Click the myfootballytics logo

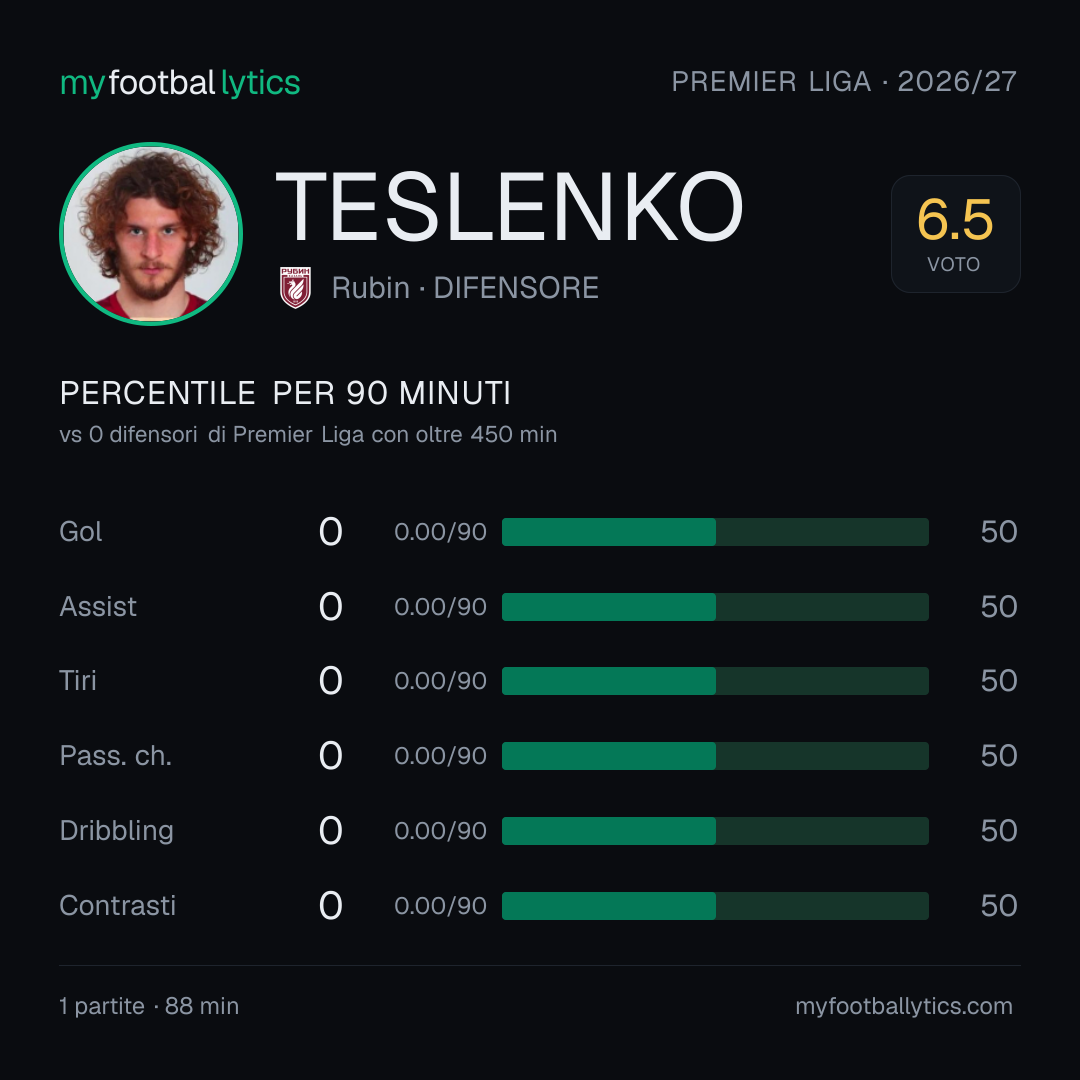[x=180, y=83]
